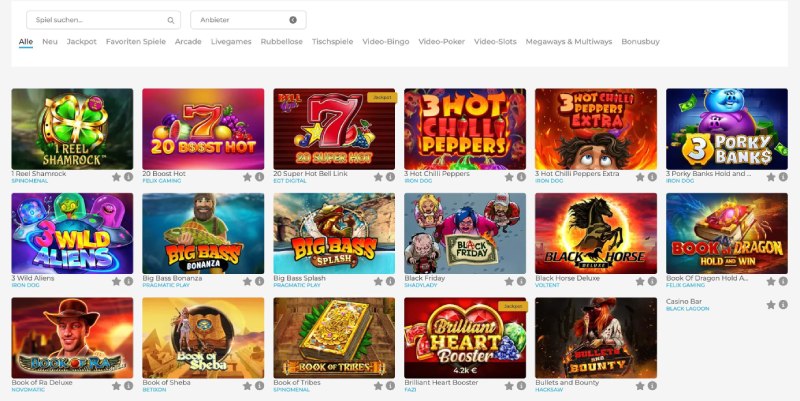Click NOVOMATIC provider label
Viewport: 800px width, 401px height.
[28, 390]
